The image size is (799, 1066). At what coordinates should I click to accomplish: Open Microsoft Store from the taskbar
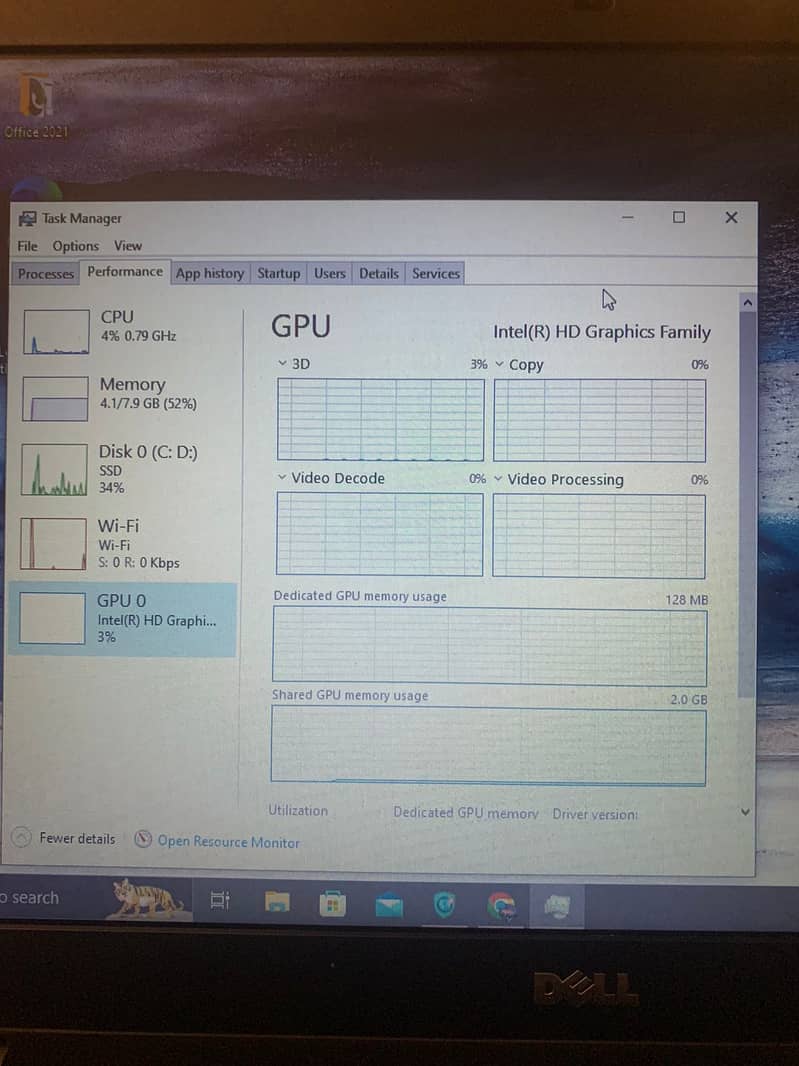click(x=333, y=904)
